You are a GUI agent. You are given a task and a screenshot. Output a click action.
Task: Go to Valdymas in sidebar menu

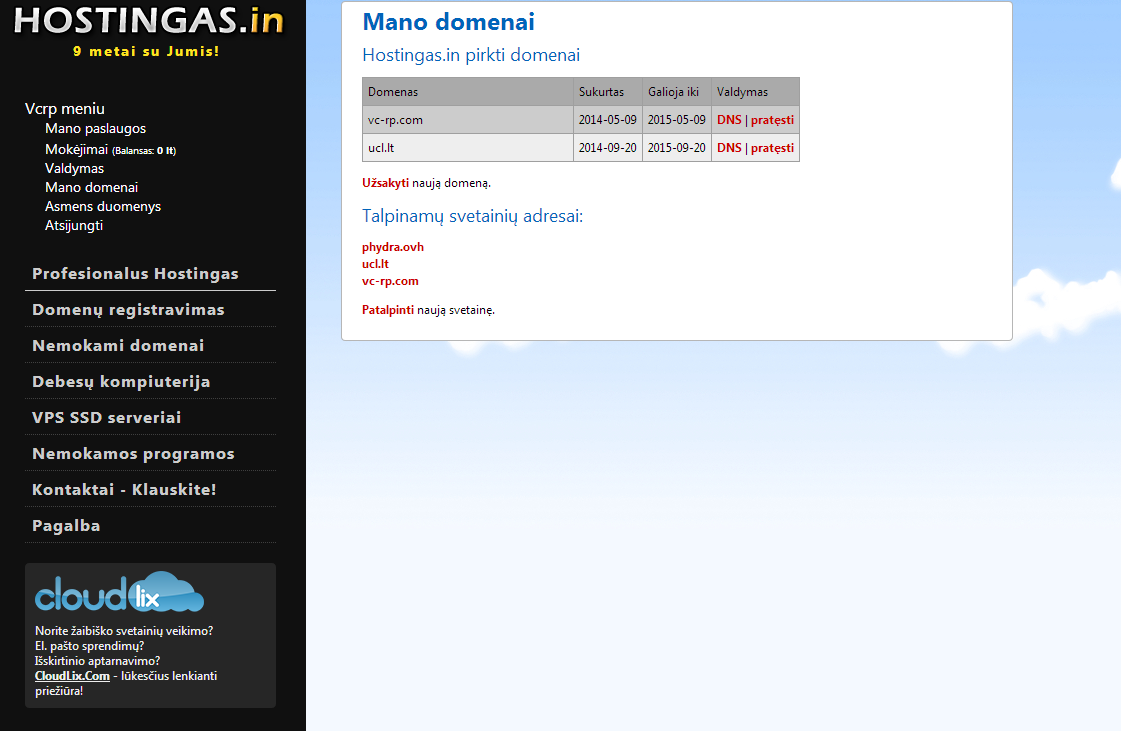click(74, 169)
